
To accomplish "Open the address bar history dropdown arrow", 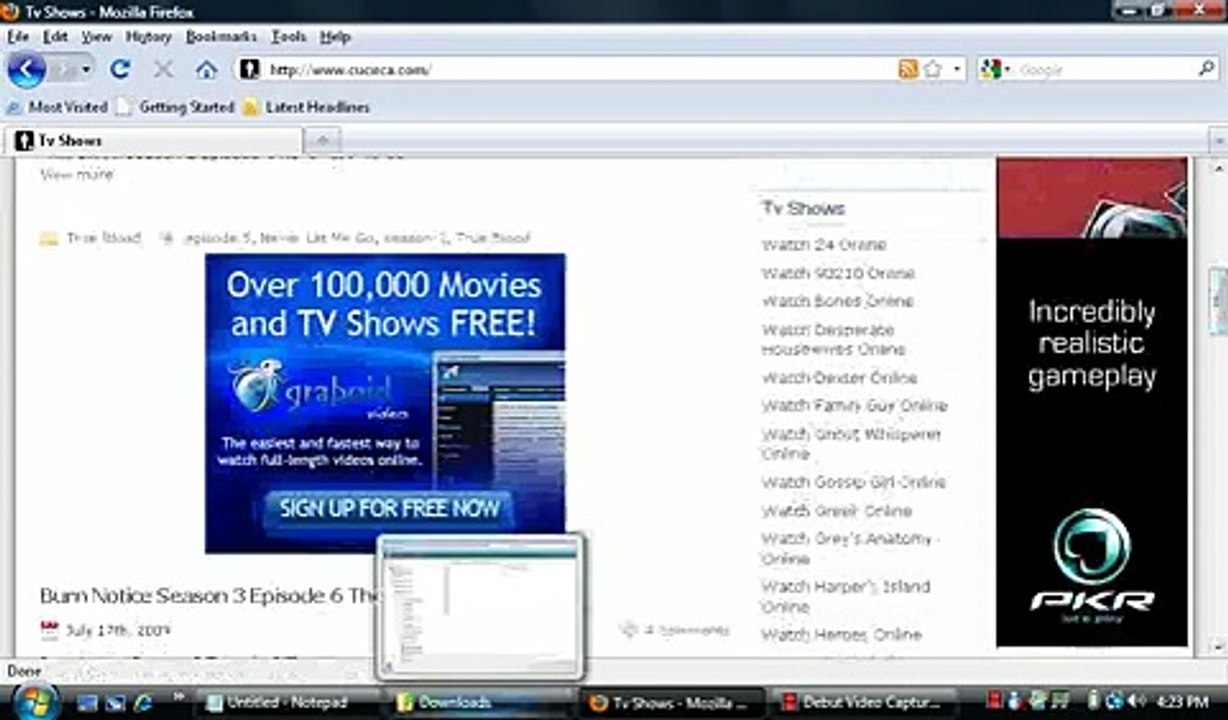I will (957, 69).
